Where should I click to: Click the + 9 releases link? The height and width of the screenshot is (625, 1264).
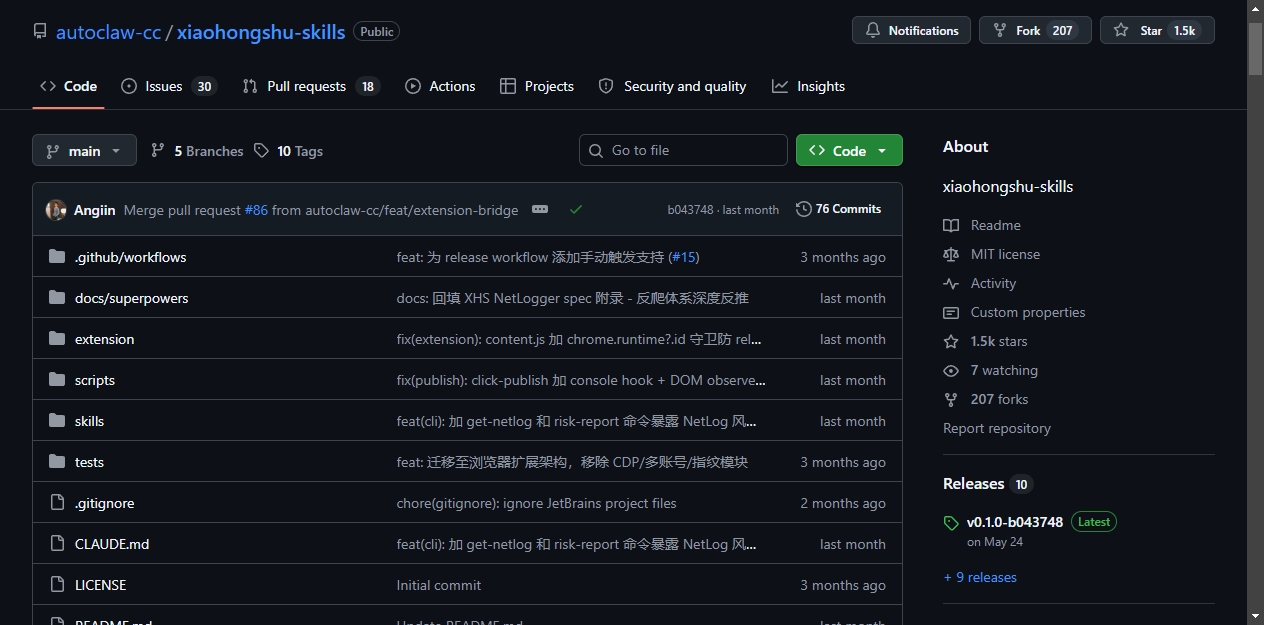[980, 577]
